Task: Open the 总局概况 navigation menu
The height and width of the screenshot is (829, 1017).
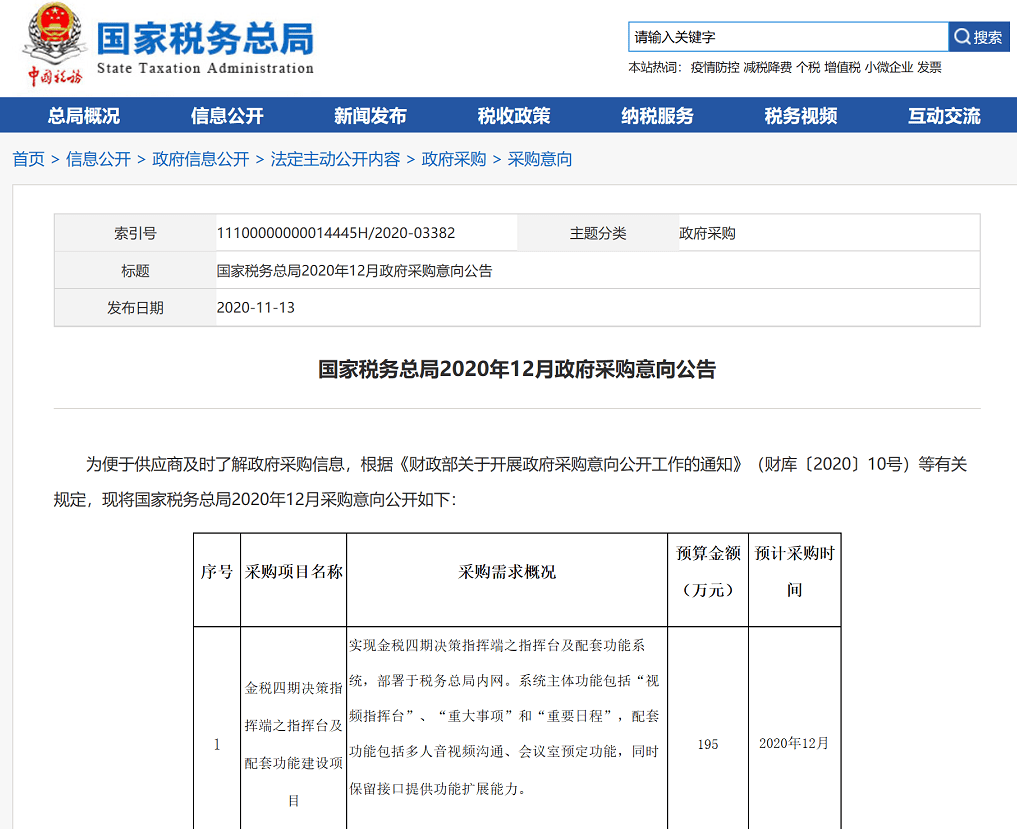Action: pos(84,116)
